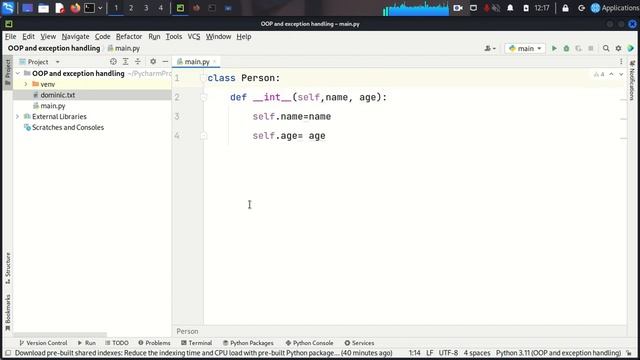Fold the def __int__ method in gutter
Viewport: 640px width, 360px height.
pos(204,97)
